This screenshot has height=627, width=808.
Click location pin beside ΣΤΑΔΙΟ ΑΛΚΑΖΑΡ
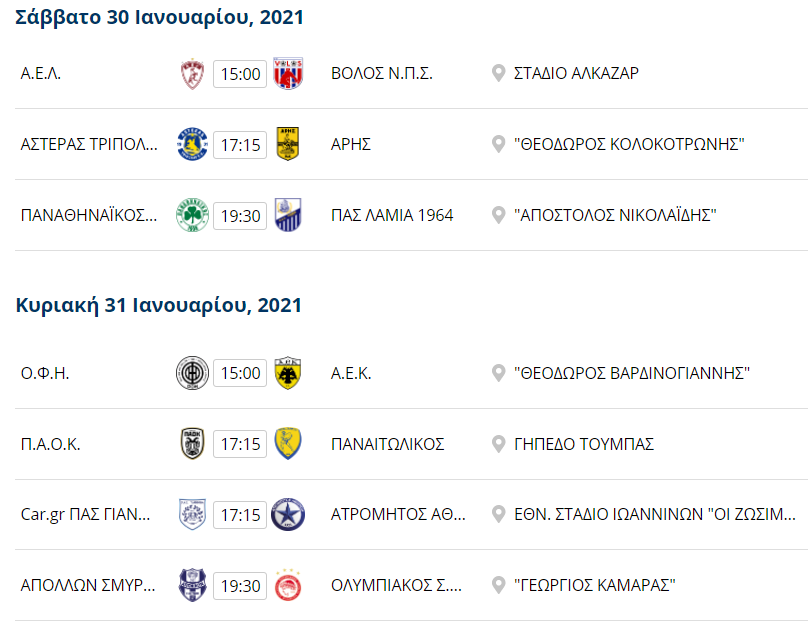pos(499,74)
